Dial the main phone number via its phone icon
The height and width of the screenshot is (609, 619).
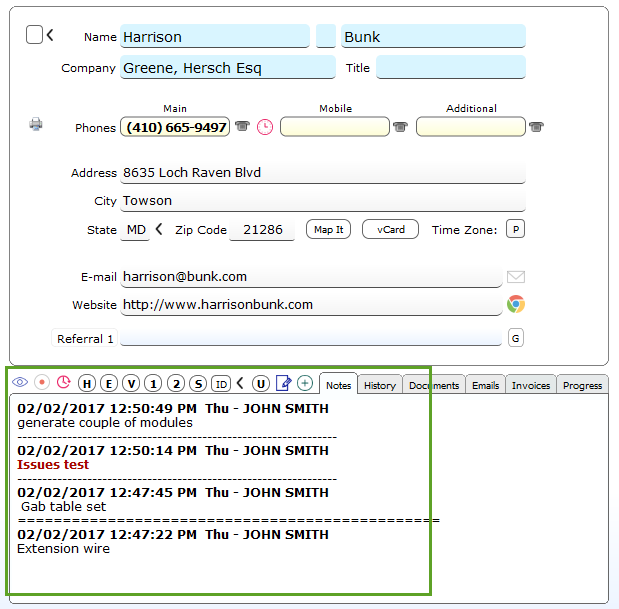(242, 127)
